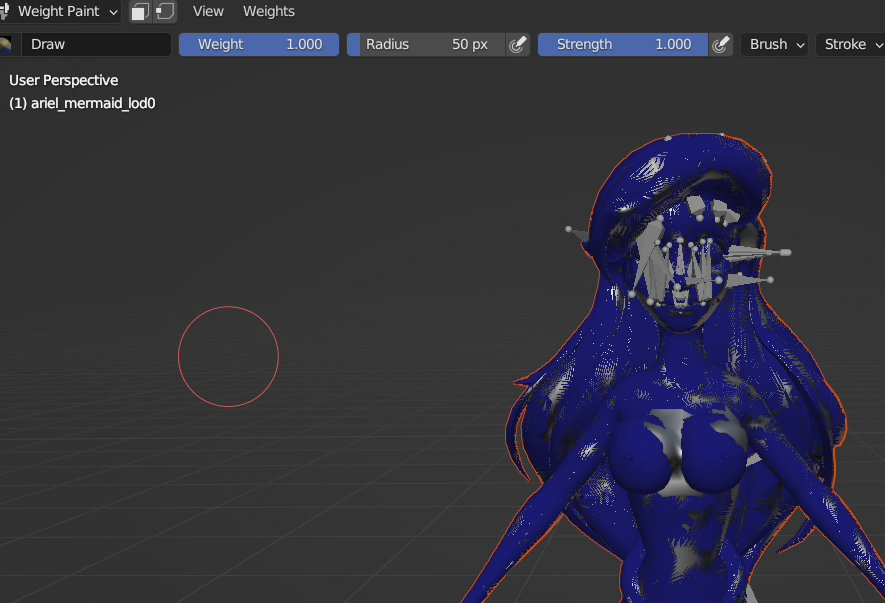Toggle pen pressure for Radius
The width and height of the screenshot is (885, 603).
click(518, 45)
